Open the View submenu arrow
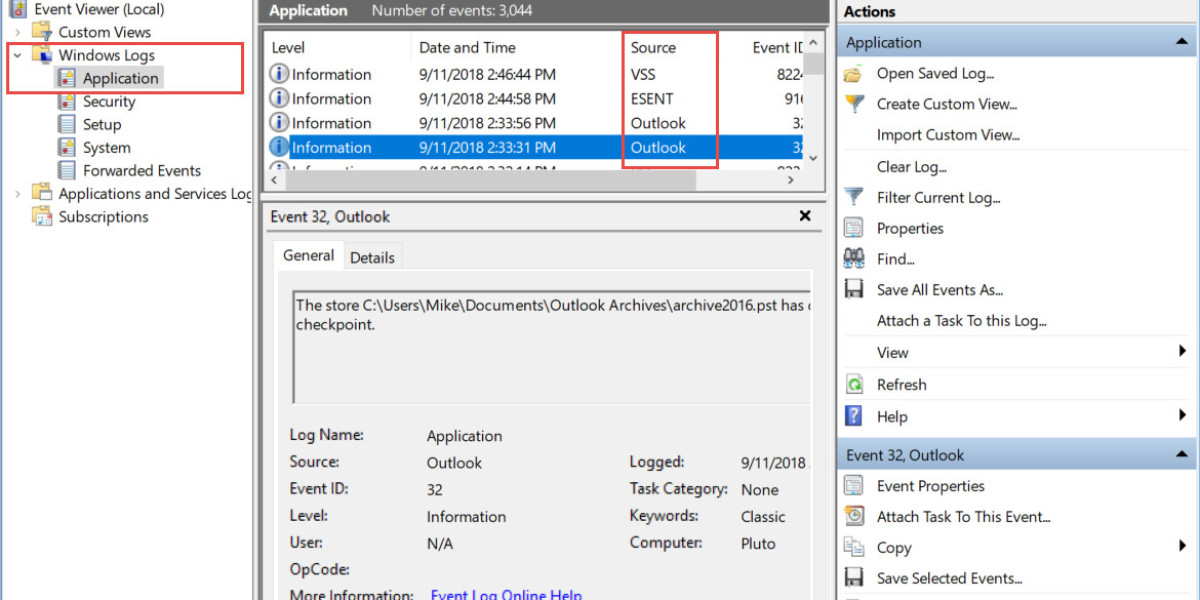The image size is (1200, 600). 1182,352
